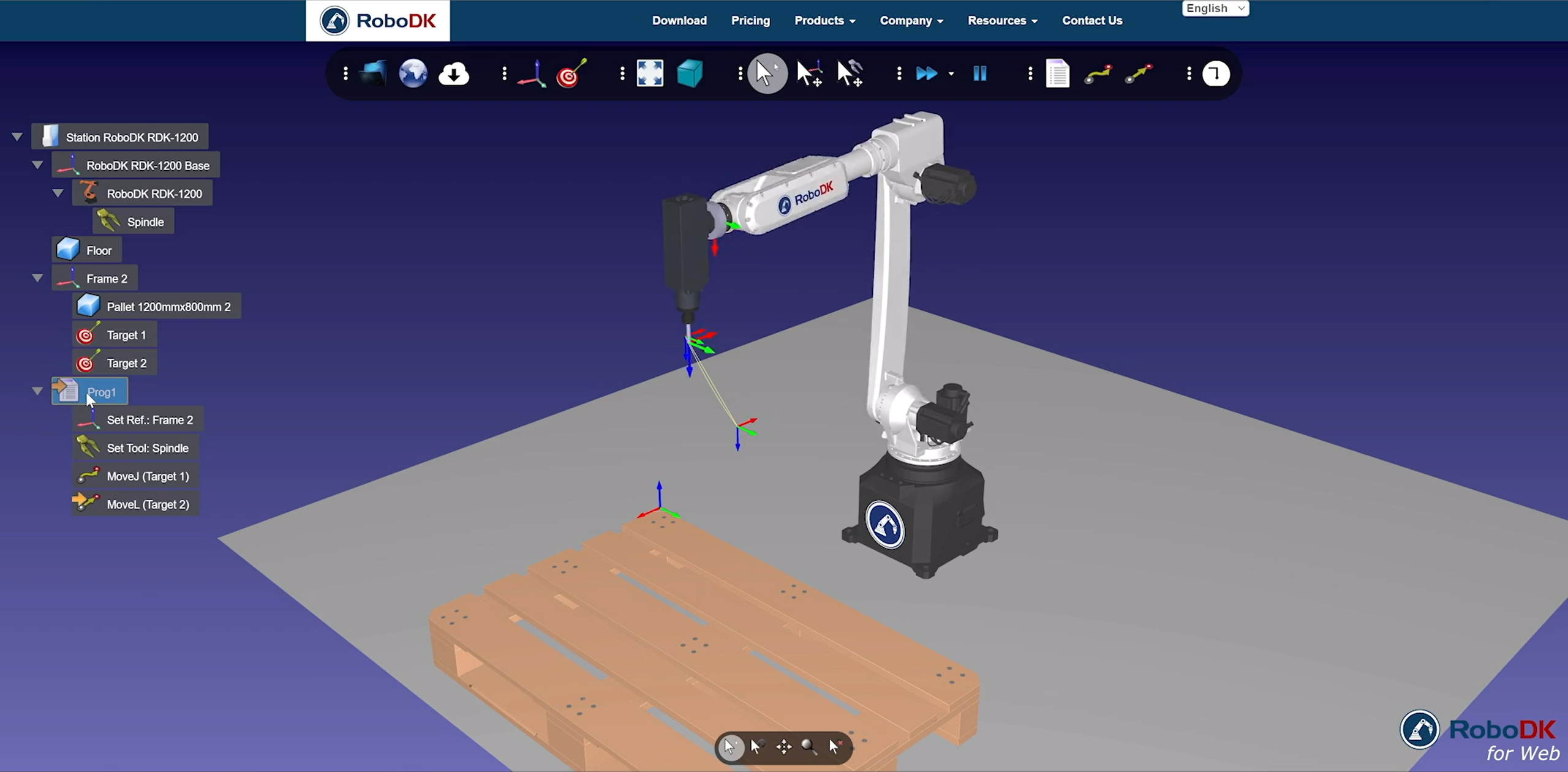
Task: Toggle fast simulation double-arrow button
Action: 926,74
